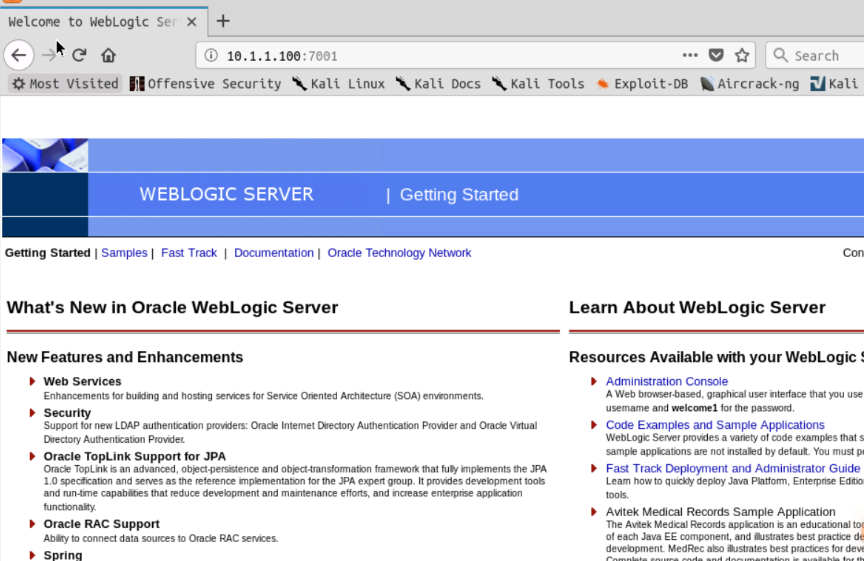Open a new tab with plus button

[223, 21]
